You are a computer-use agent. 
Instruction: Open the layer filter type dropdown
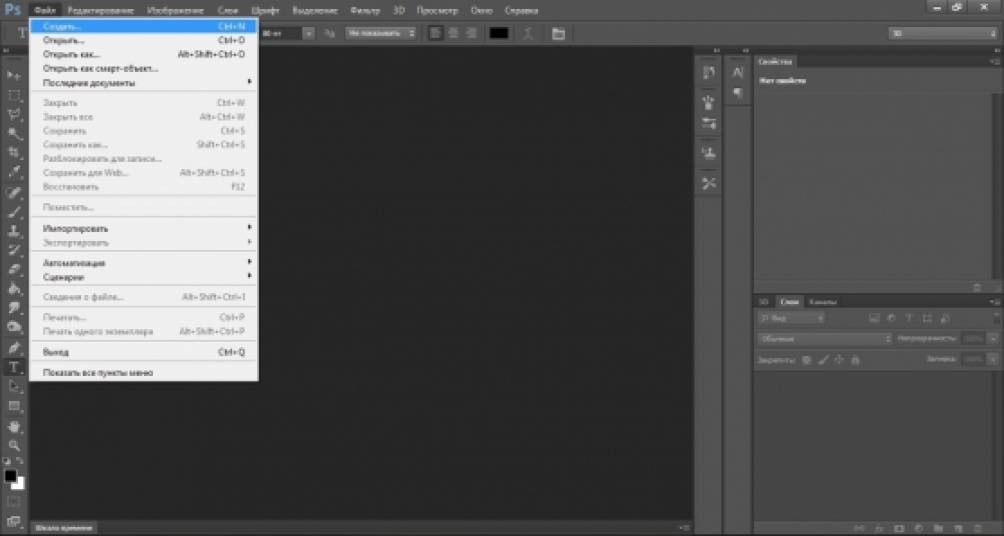click(x=791, y=318)
